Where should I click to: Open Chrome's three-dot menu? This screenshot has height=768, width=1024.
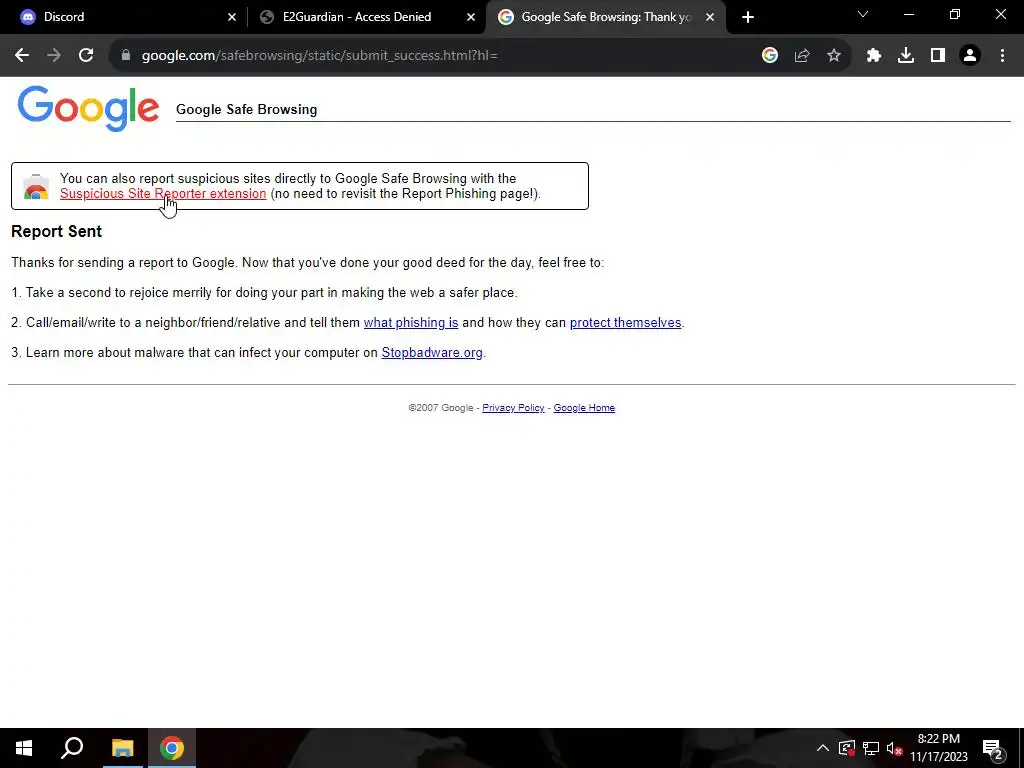1002,56
